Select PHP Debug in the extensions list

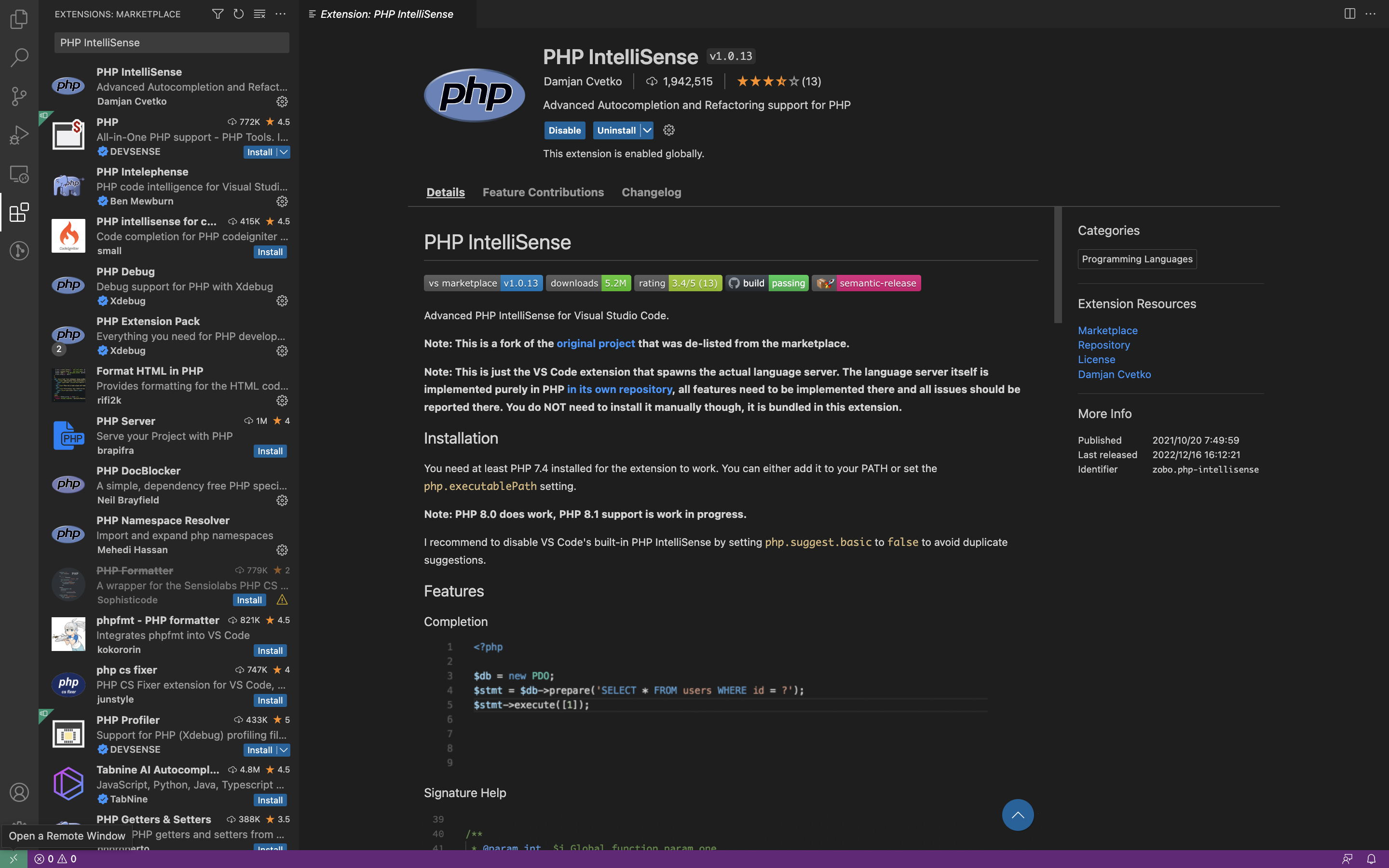pyautogui.click(x=169, y=286)
